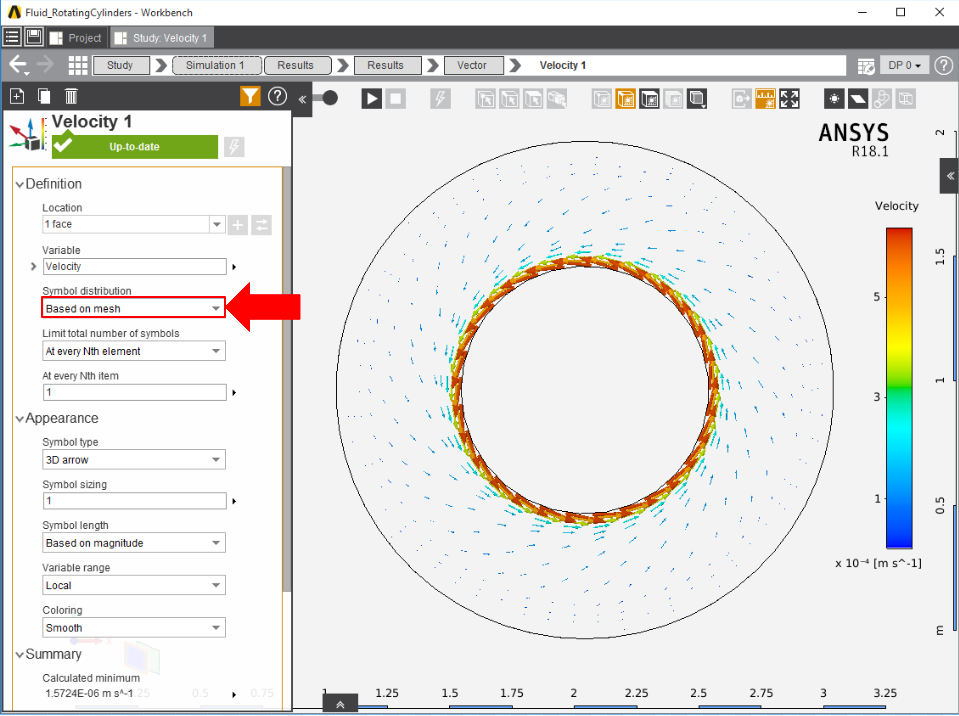Click the swap location selection button

tap(261, 225)
